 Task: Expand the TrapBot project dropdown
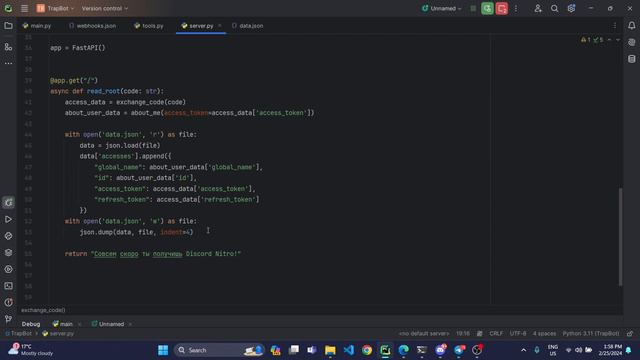coord(56,8)
